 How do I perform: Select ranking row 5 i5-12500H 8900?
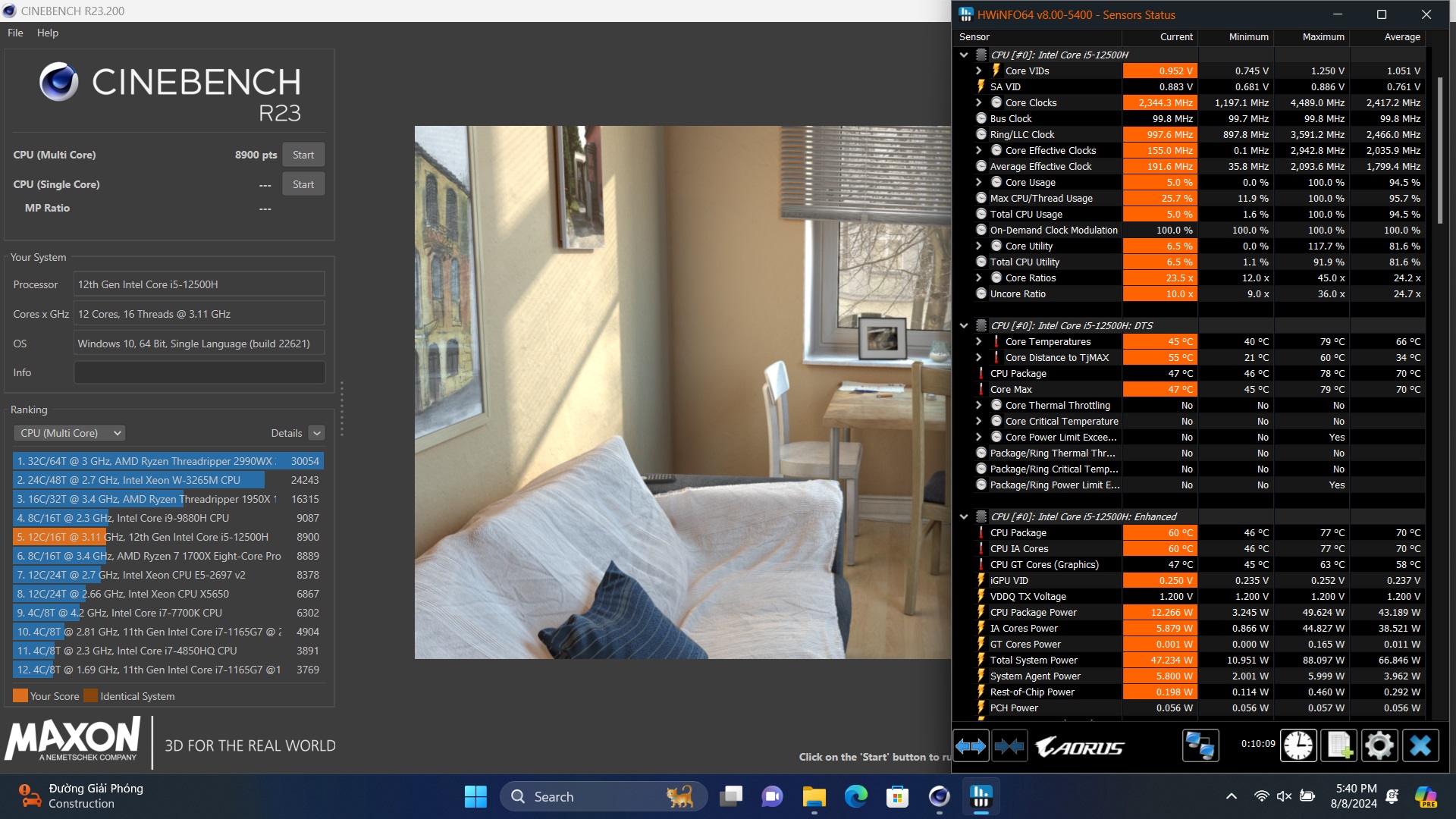click(x=168, y=537)
